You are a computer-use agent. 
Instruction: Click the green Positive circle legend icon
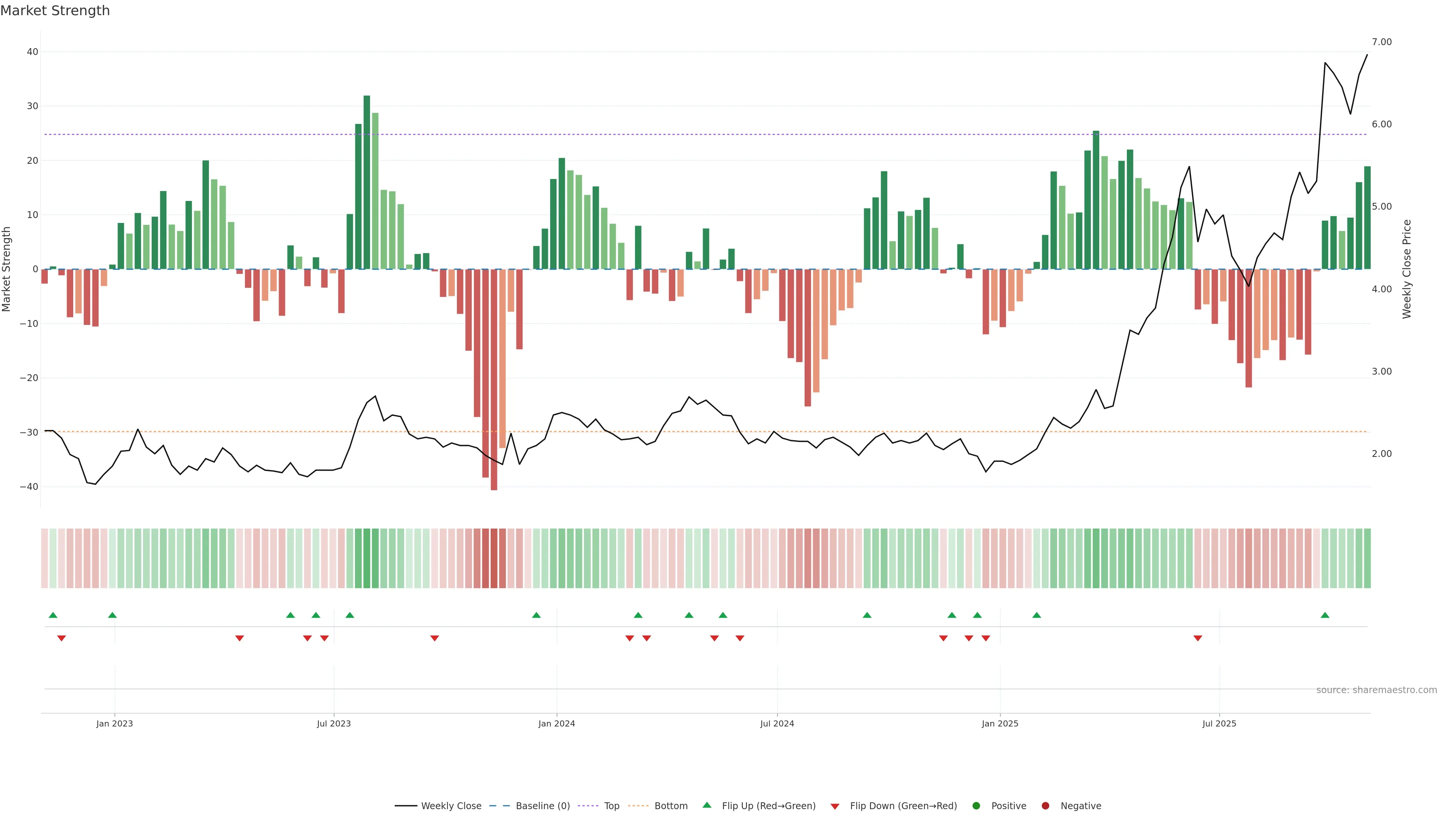click(x=976, y=806)
